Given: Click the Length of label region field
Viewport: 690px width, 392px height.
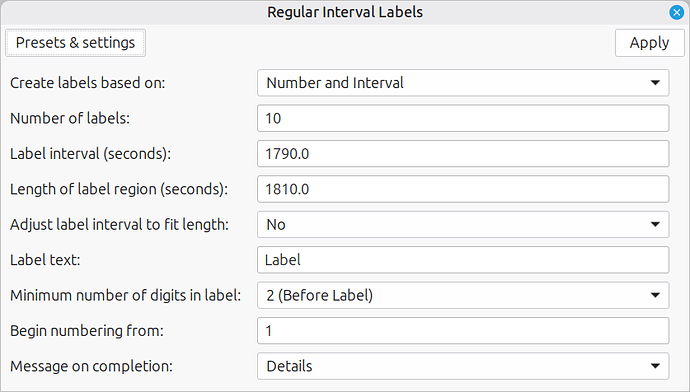Looking at the screenshot, I should pos(463,189).
